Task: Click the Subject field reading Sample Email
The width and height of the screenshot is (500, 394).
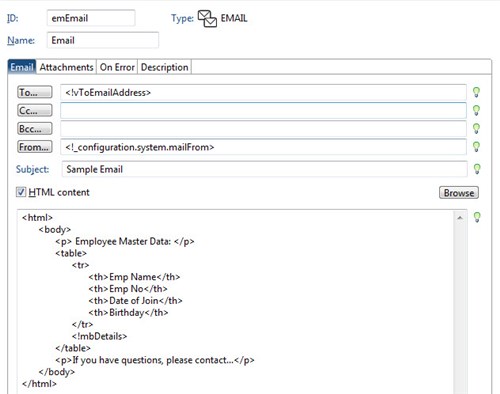Action: [264, 169]
